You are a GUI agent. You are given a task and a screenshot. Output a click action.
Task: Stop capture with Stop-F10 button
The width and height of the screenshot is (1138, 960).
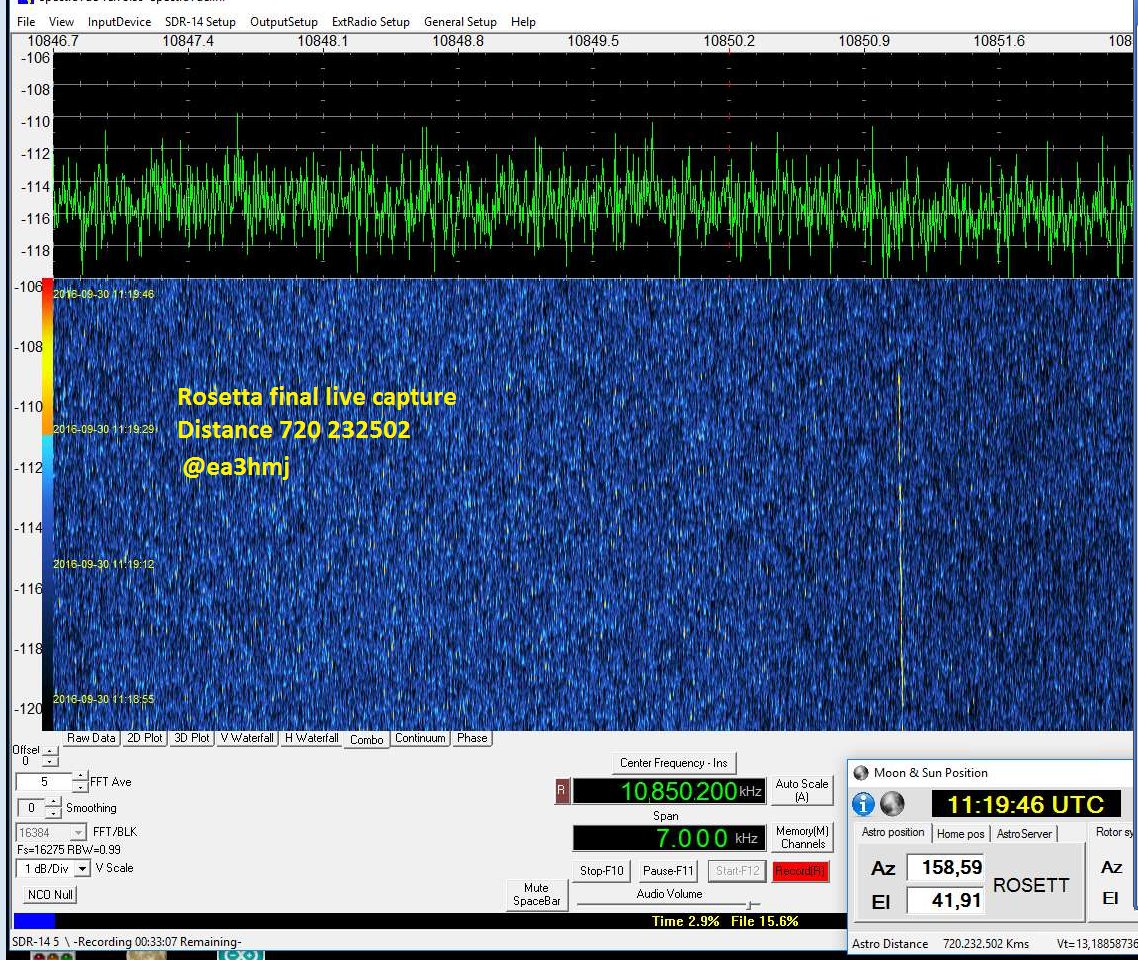pos(602,871)
